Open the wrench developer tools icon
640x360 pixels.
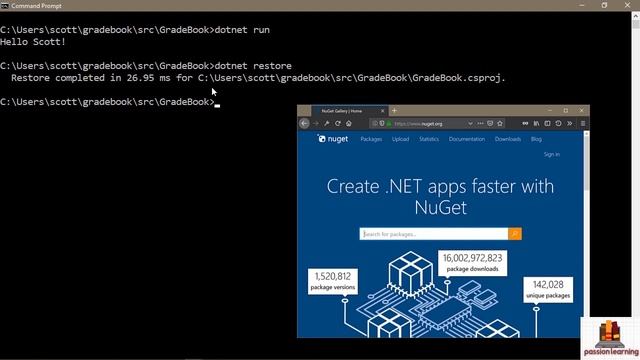[327, 123]
